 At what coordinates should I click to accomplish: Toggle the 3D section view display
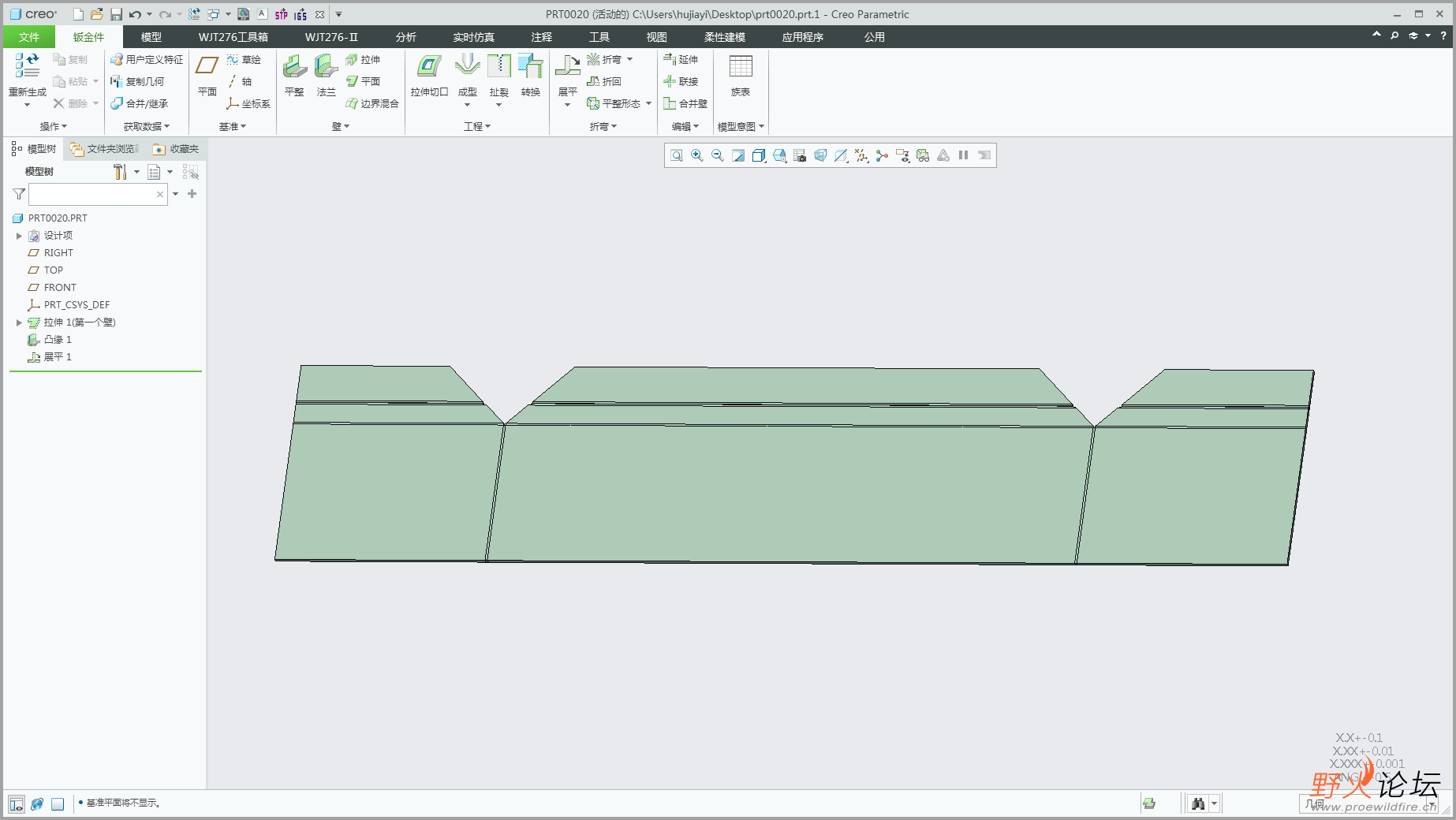coord(841,155)
